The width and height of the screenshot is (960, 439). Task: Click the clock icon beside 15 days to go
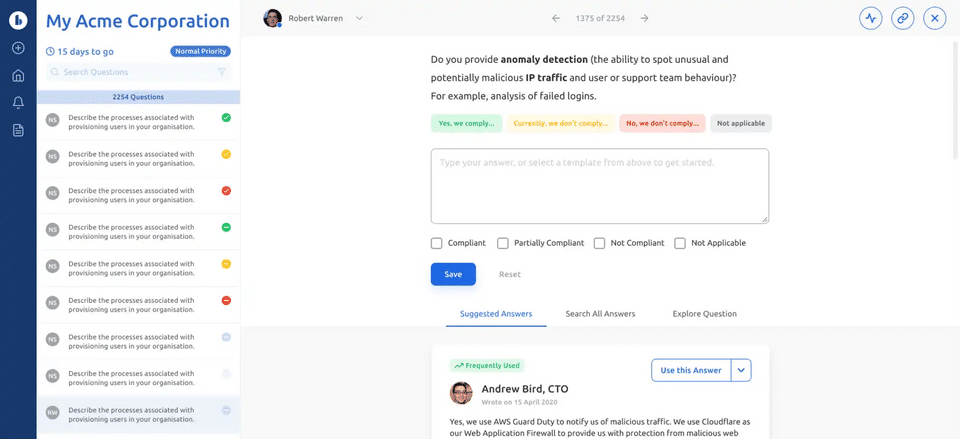pyautogui.click(x=50, y=52)
